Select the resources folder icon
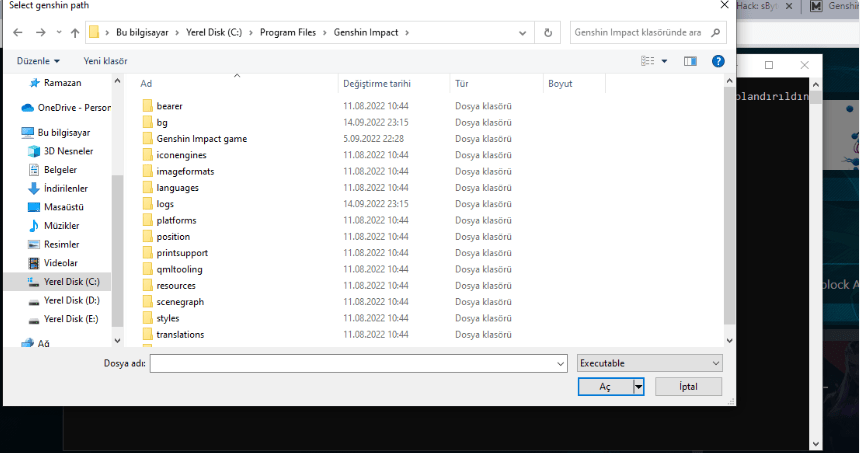This screenshot has width=860, height=453. coord(148,285)
